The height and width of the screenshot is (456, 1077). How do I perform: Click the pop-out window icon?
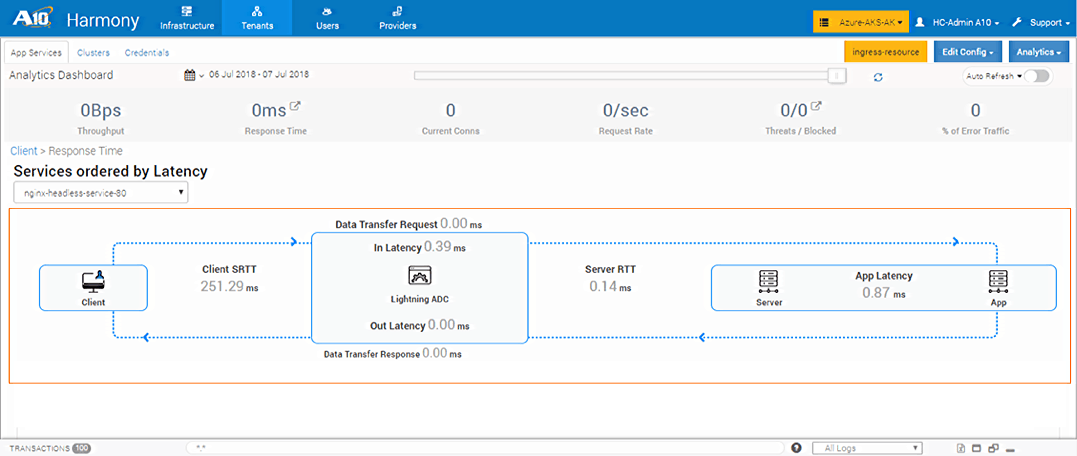point(993,448)
